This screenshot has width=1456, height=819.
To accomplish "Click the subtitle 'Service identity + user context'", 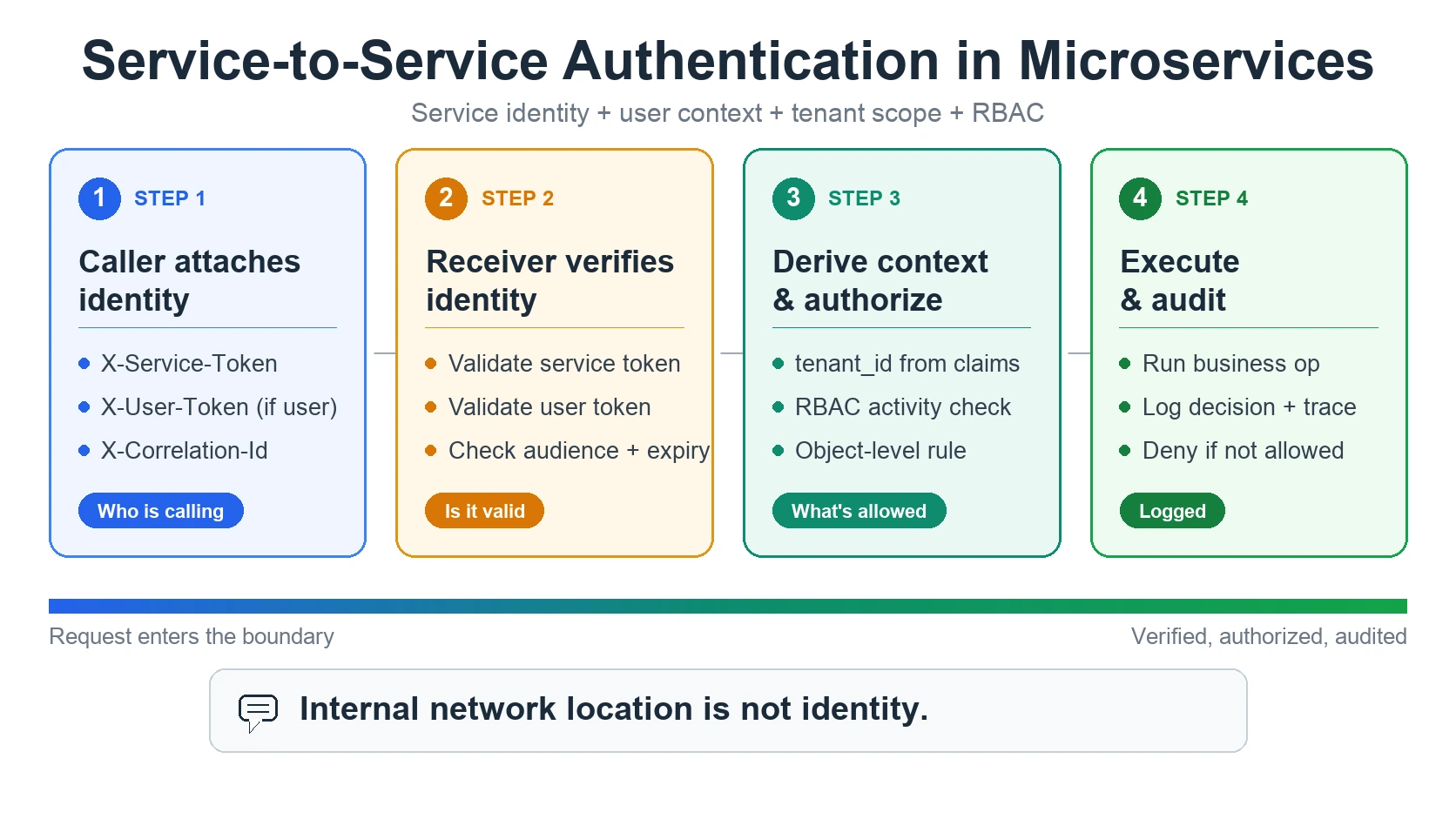I will point(589,113).
